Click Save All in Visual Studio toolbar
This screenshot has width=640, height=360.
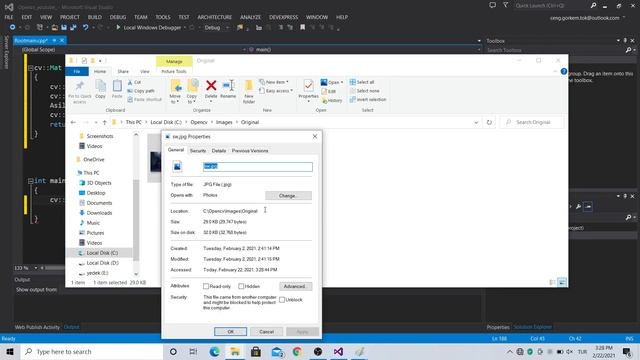(73, 27)
